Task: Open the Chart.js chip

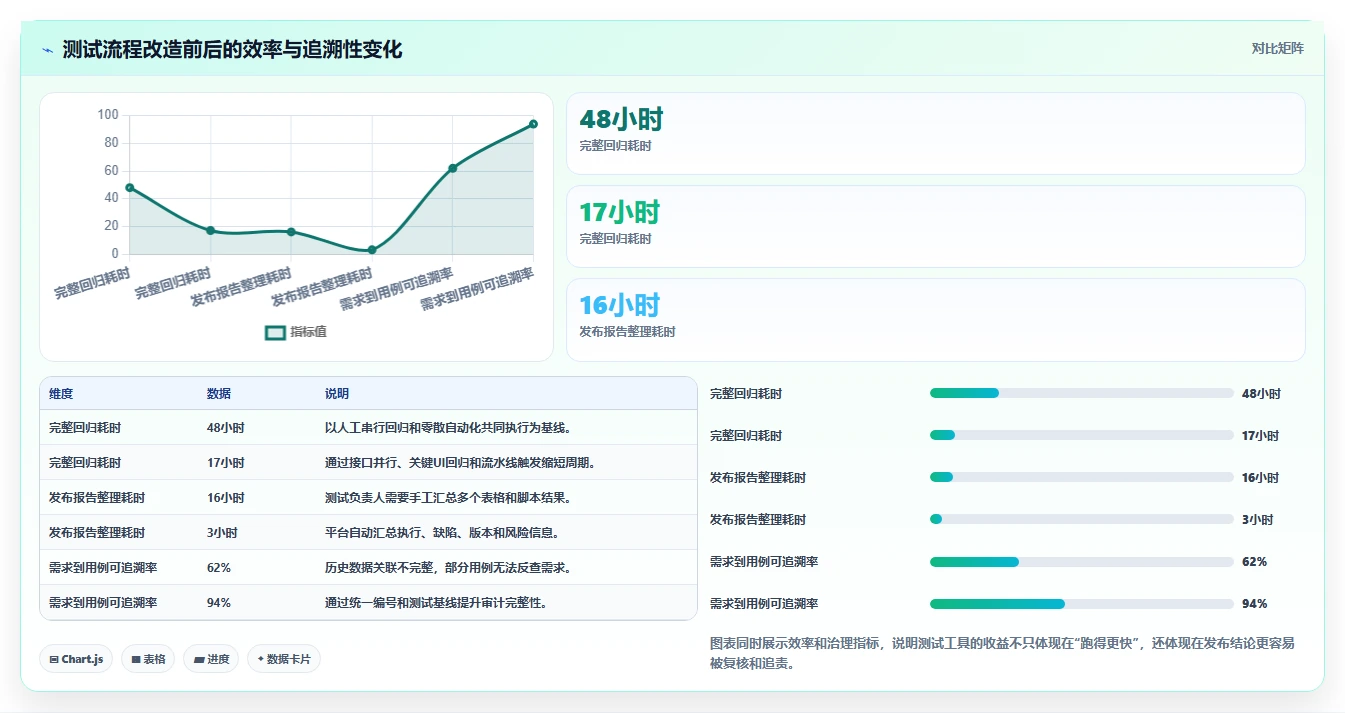Action: point(76,659)
